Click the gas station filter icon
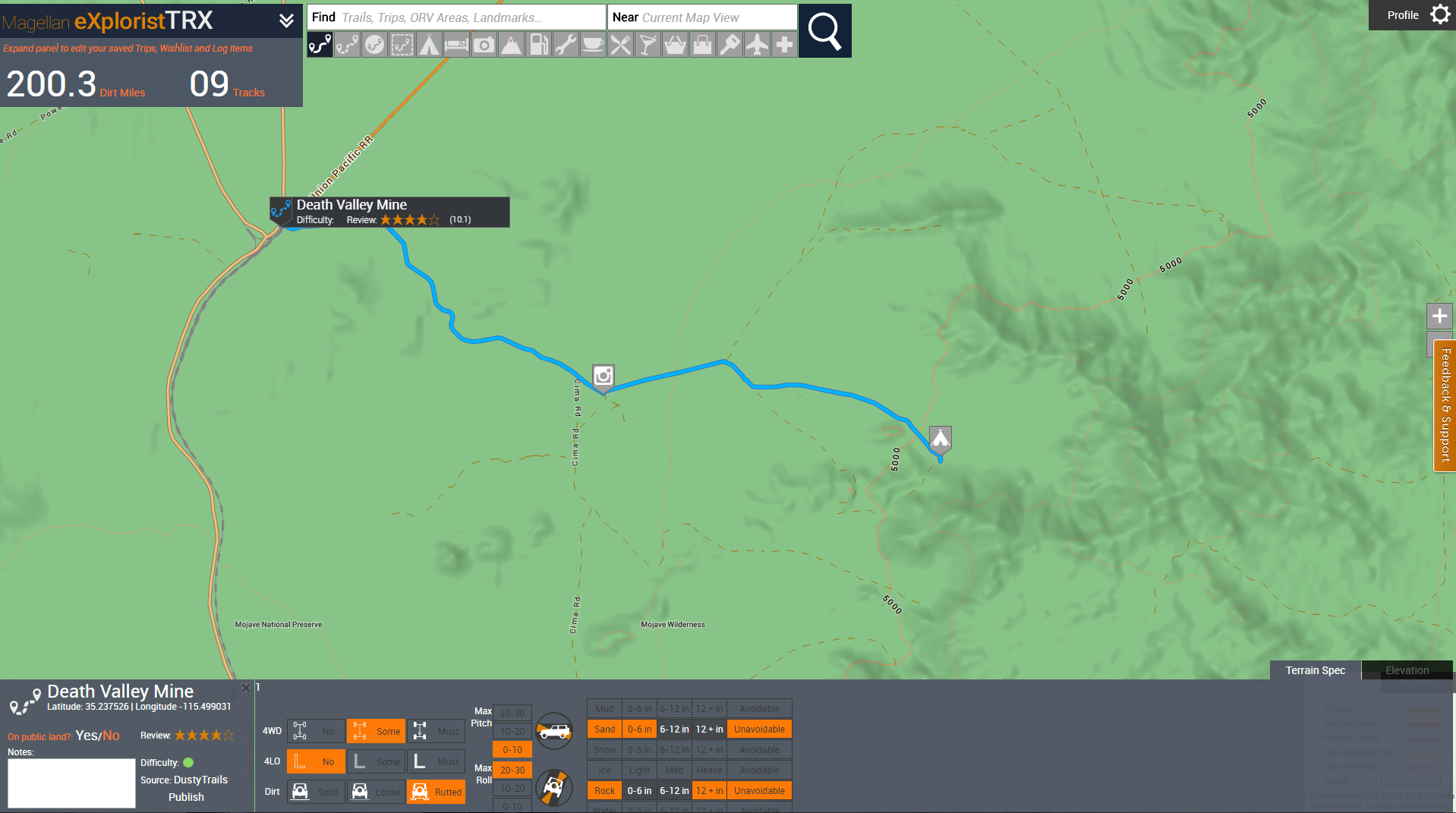Viewport: 1456px width, 813px height. [x=538, y=46]
